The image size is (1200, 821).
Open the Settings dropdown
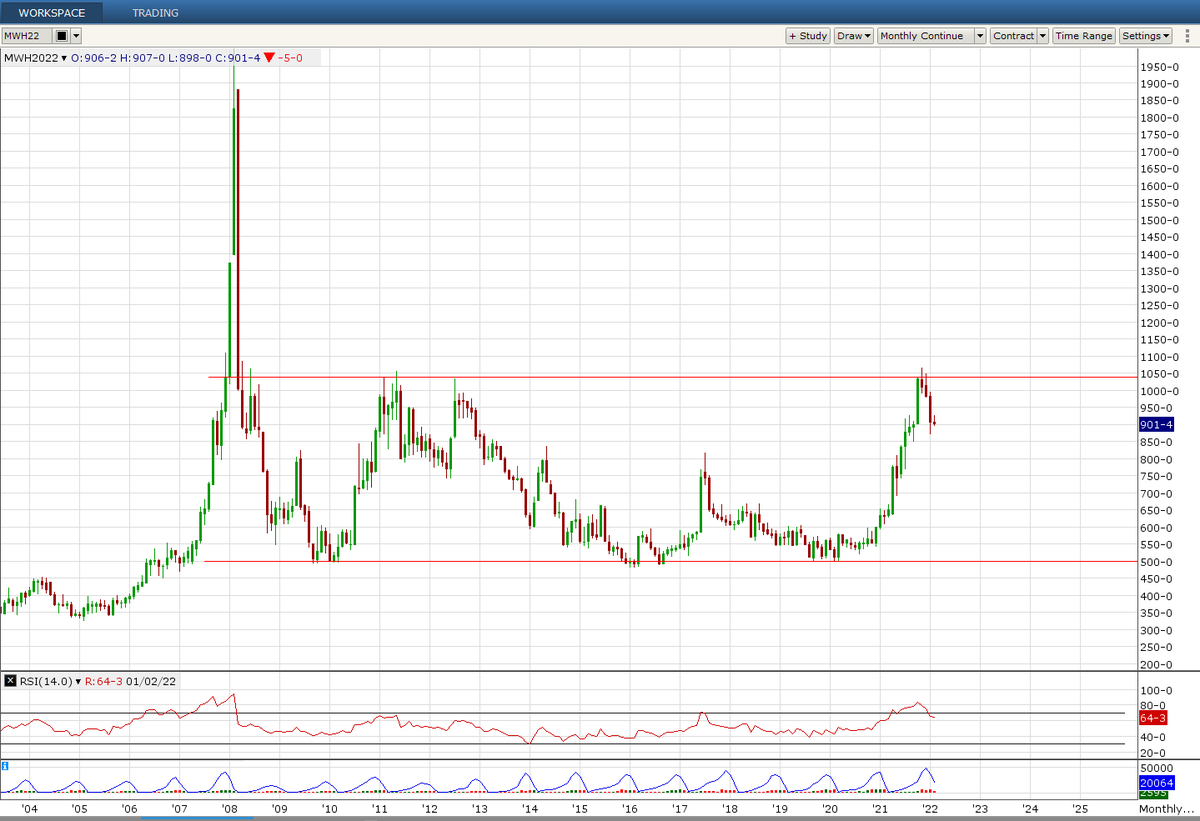click(1145, 36)
